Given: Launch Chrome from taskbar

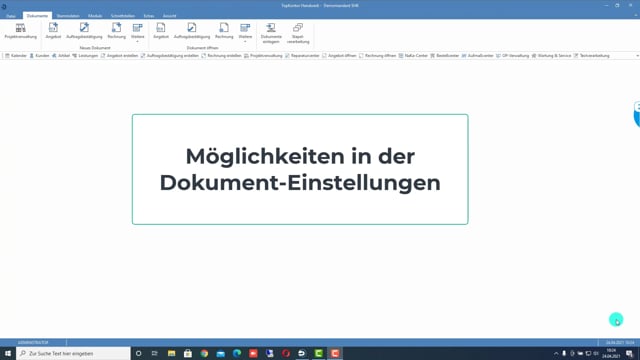Looking at the screenshot, I should pyautogui.click(x=204, y=353).
